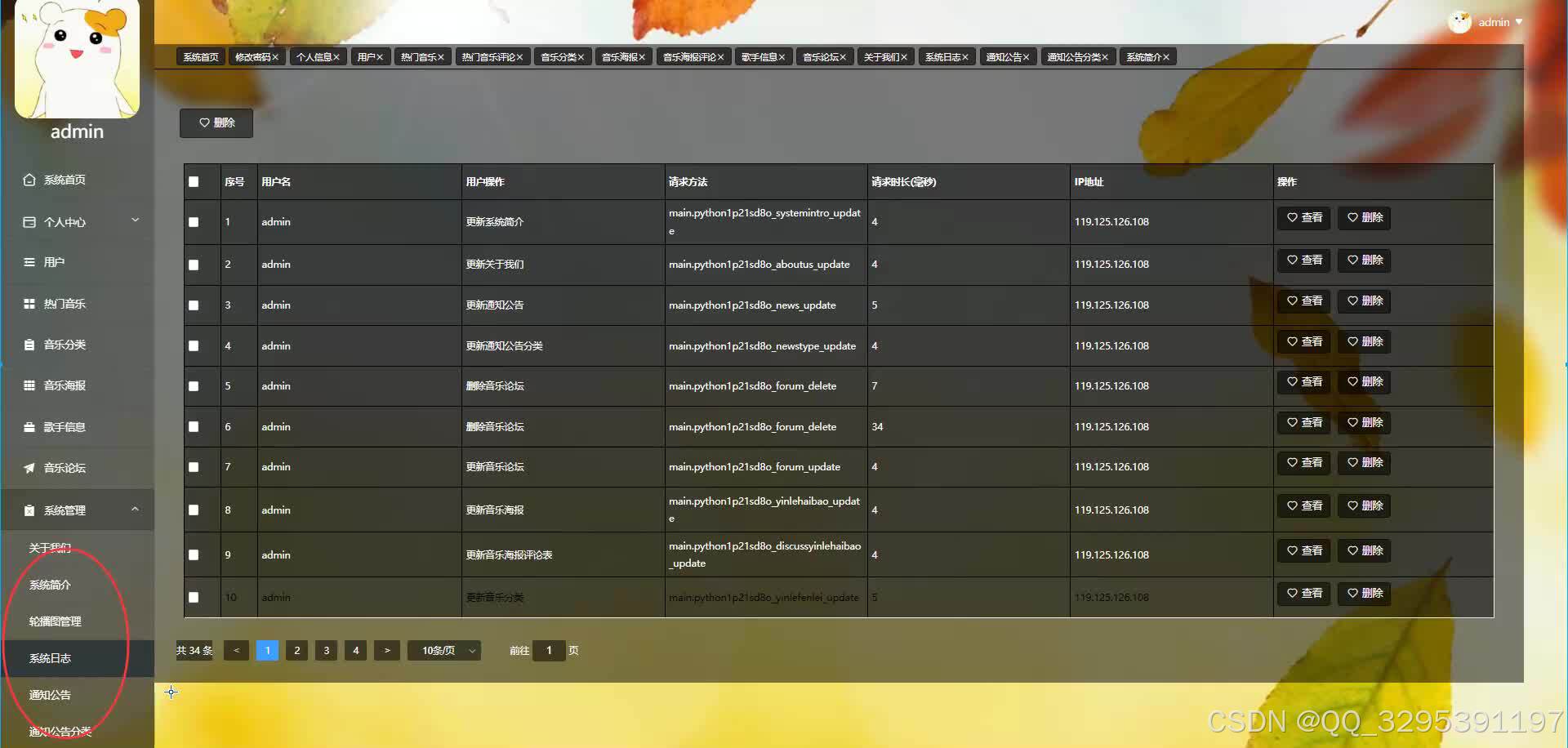Click the hamster profile picture in sidebar

pyautogui.click(x=77, y=57)
